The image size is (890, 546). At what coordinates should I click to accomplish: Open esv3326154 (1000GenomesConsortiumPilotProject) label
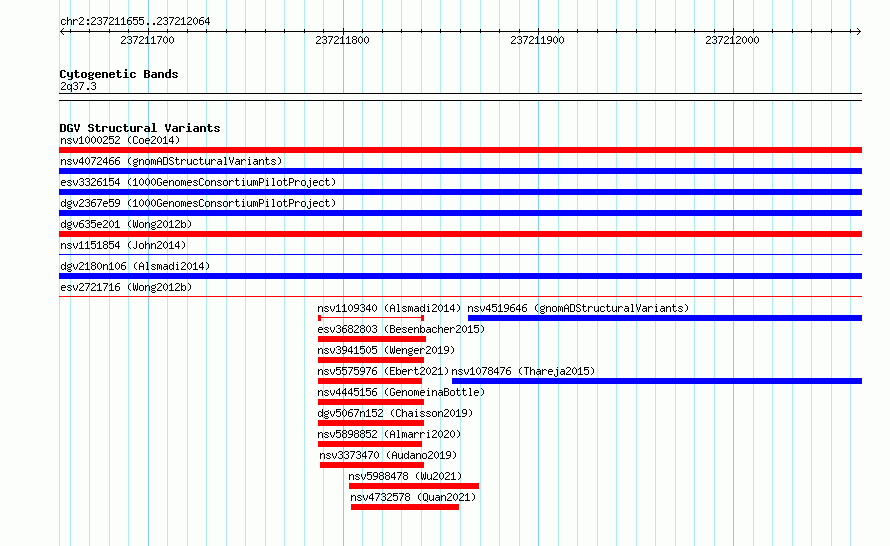pyautogui.click(x=198, y=182)
